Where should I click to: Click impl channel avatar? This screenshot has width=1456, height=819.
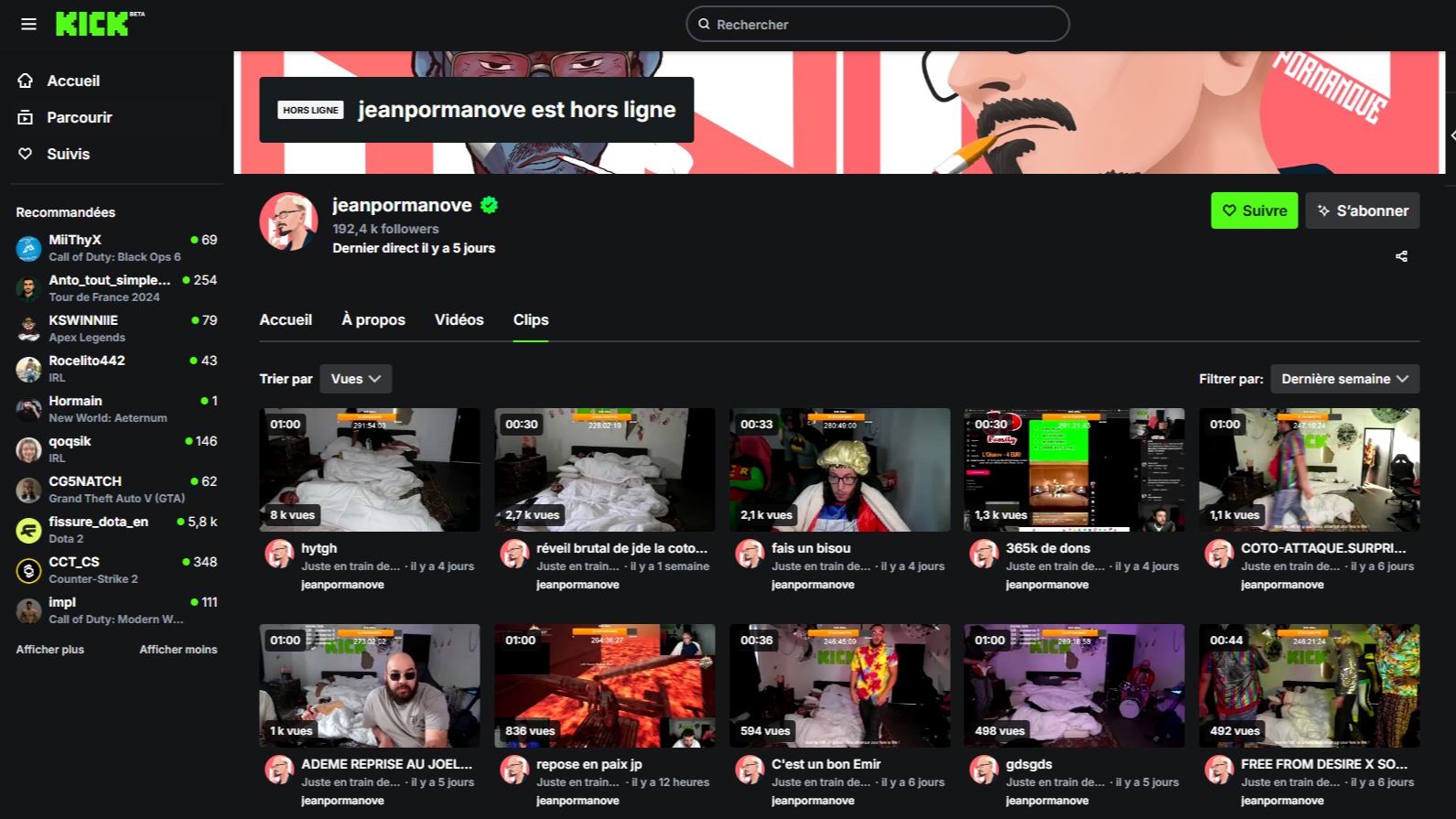pos(29,610)
